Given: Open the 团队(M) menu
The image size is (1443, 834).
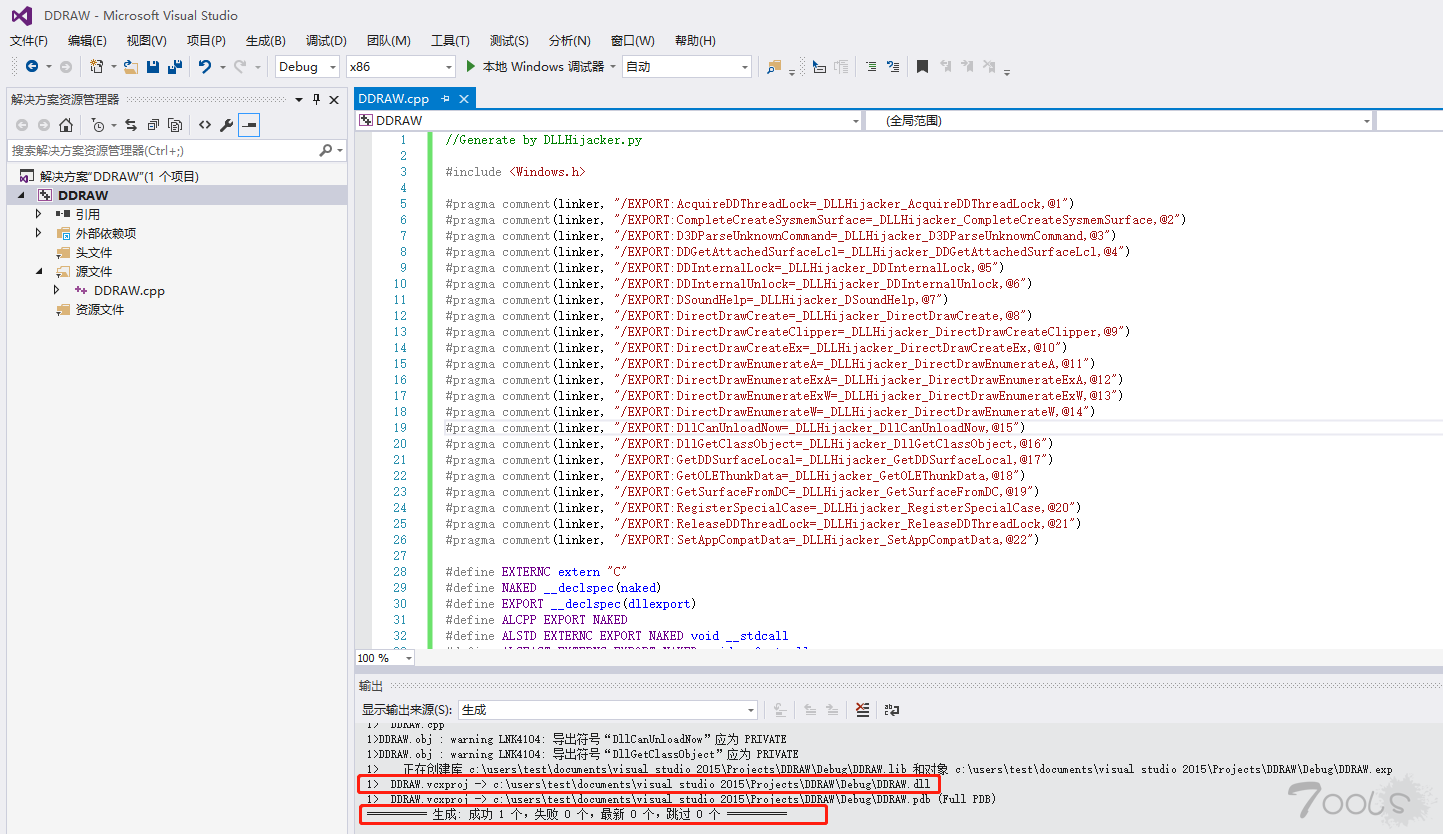Looking at the screenshot, I should (389, 41).
